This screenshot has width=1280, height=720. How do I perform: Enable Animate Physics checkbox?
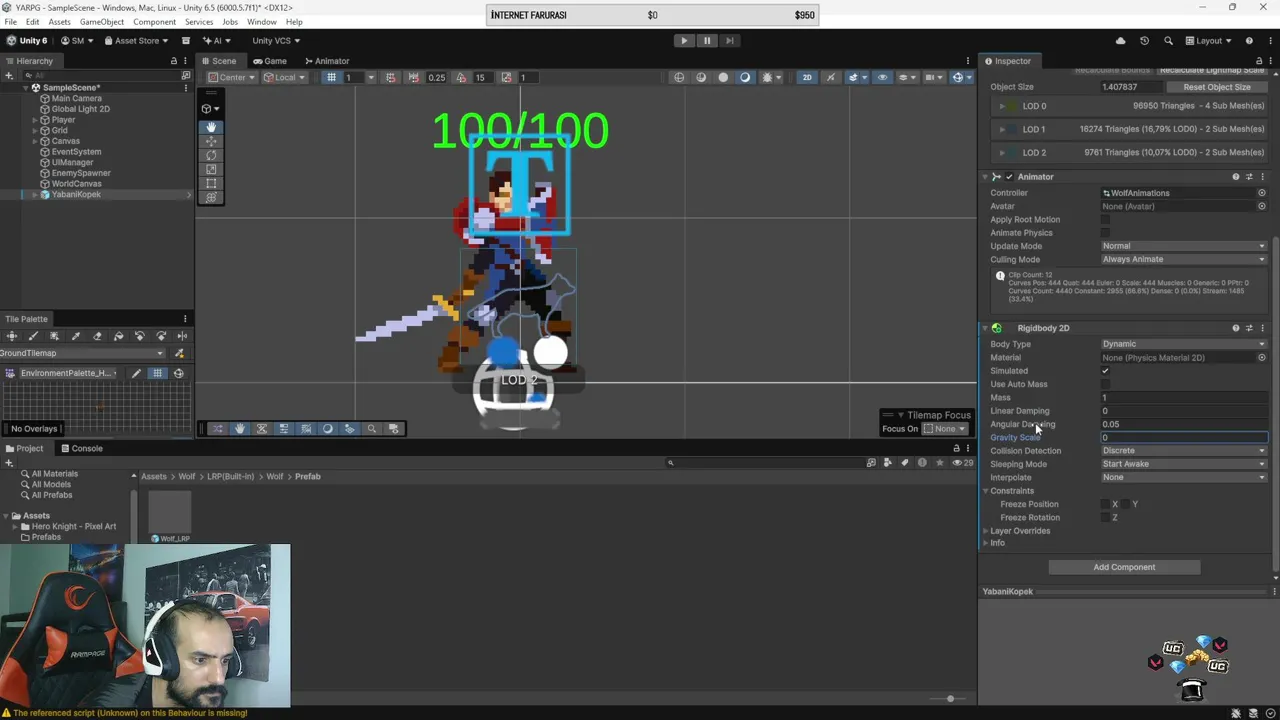pyautogui.click(x=1105, y=233)
